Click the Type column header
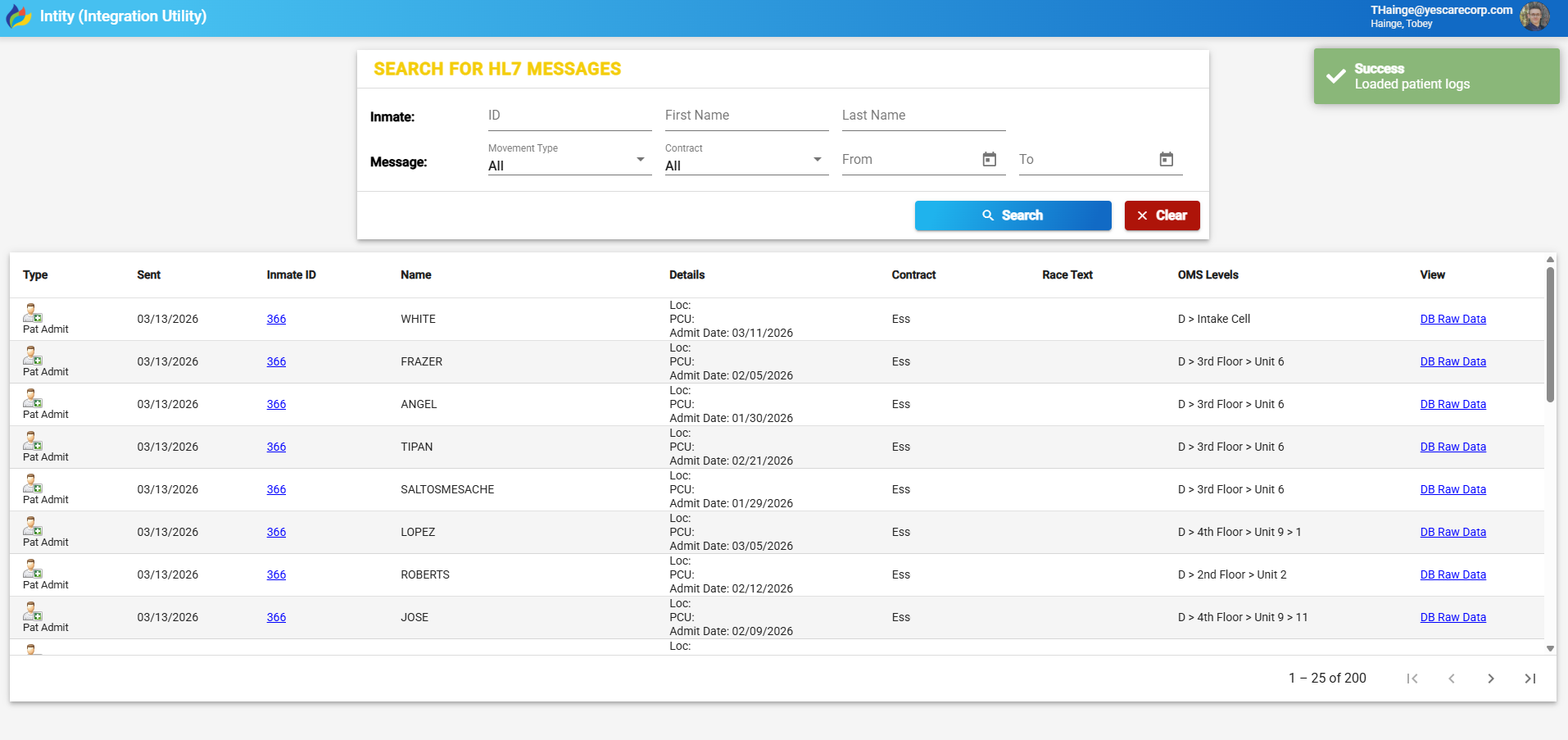Viewport: 1568px width, 740px height. (35, 275)
